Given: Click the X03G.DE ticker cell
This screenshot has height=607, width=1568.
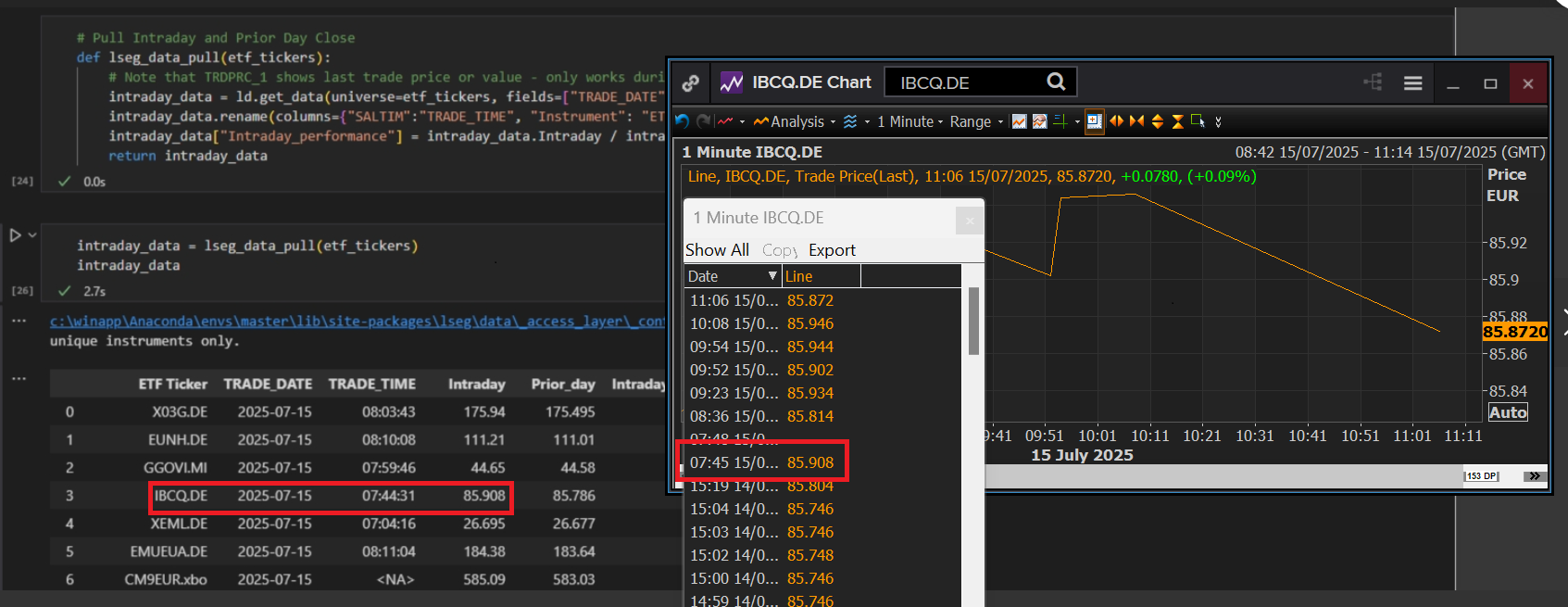Looking at the screenshot, I should [180, 412].
